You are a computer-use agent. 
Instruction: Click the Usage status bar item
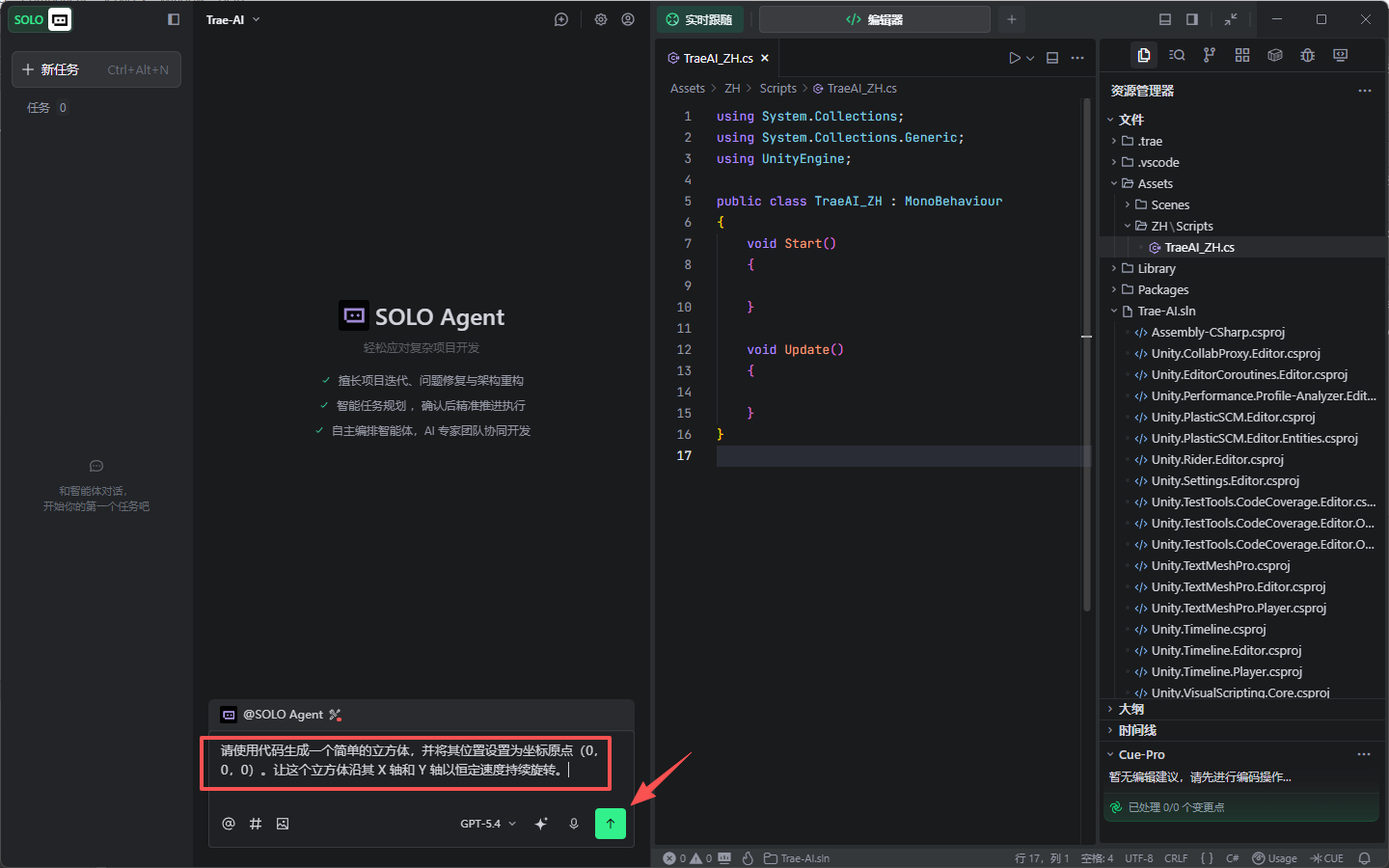point(1274,858)
